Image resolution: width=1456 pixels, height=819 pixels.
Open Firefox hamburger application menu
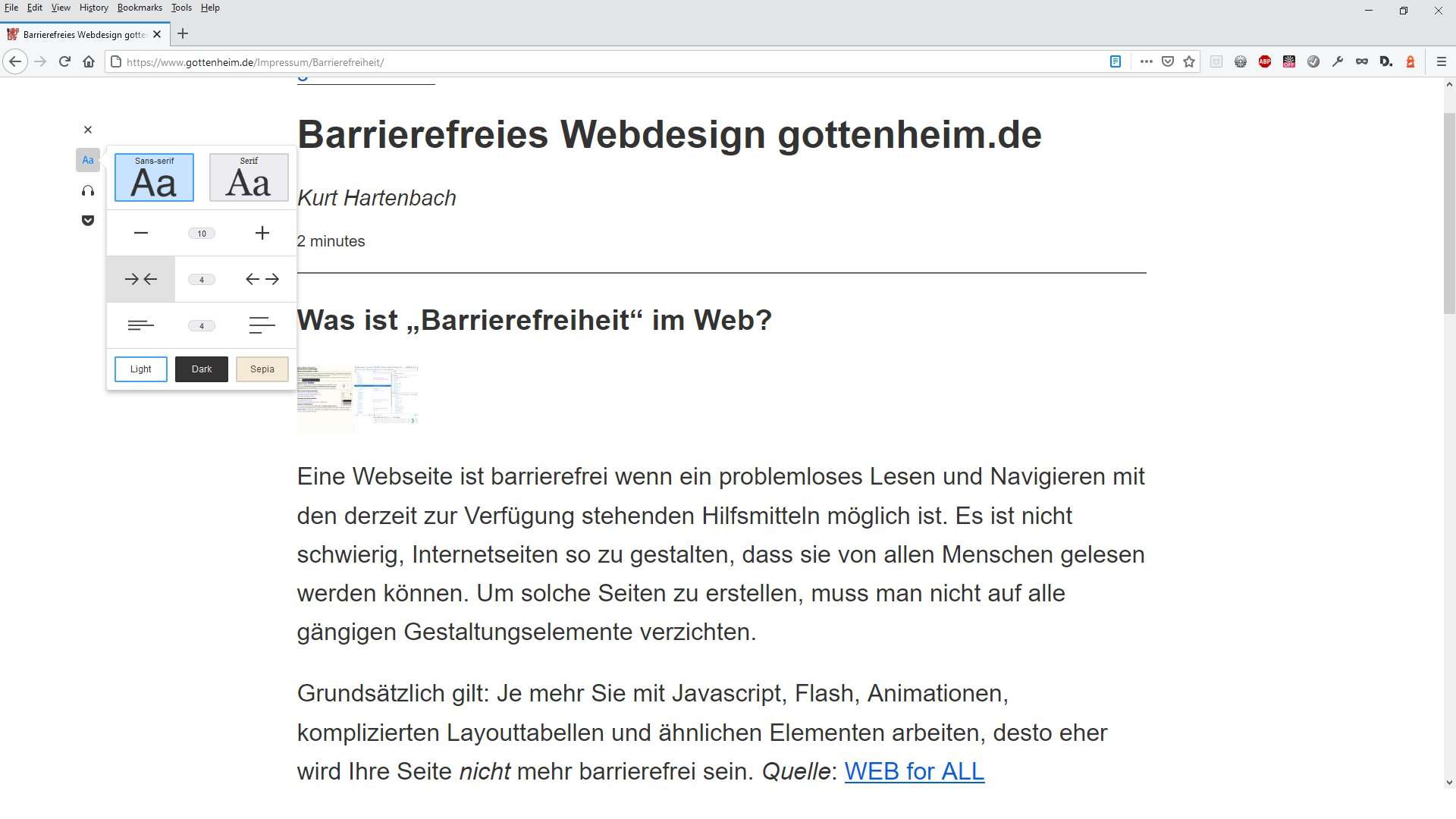(1441, 62)
